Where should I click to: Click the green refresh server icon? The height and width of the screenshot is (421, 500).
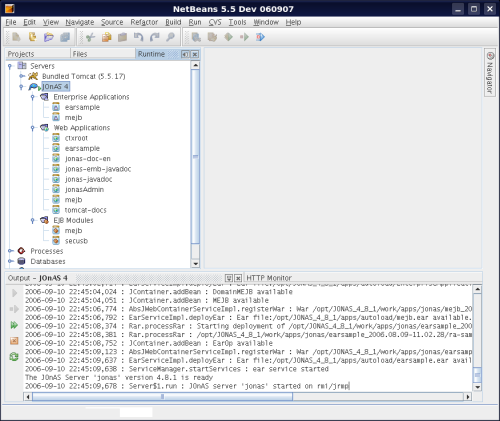(x=14, y=357)
